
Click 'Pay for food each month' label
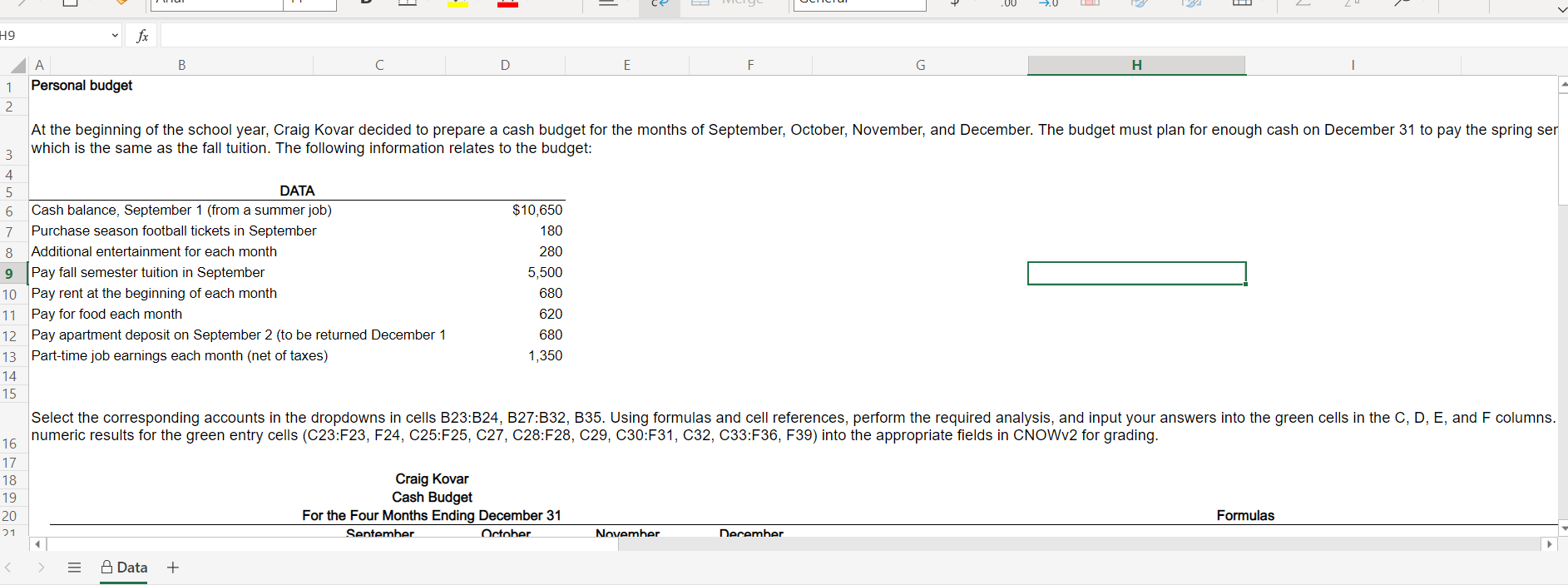pyautogui.click(x=106, y=315)
